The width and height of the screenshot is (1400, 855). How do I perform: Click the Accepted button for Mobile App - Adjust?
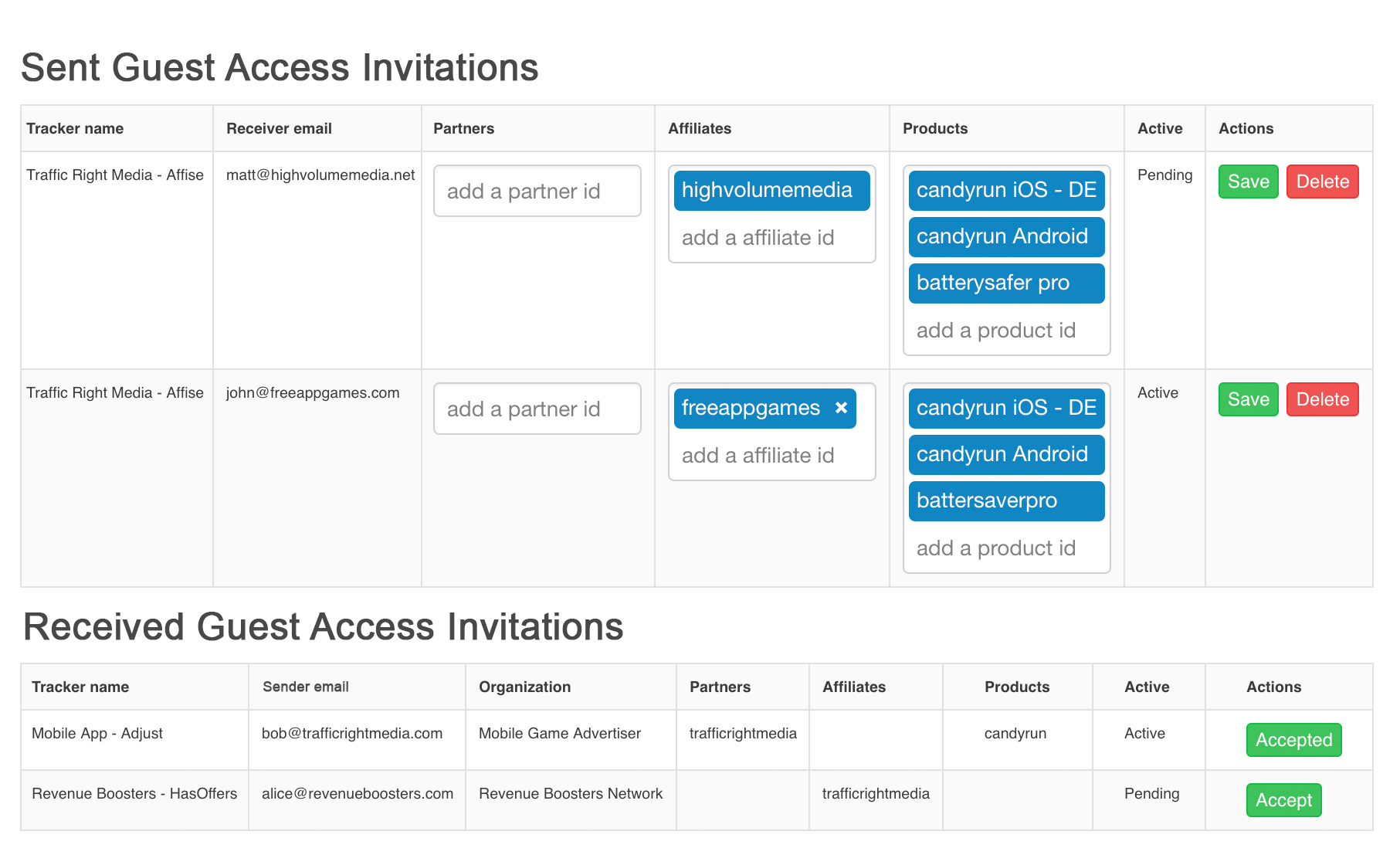pos(1293,740)
